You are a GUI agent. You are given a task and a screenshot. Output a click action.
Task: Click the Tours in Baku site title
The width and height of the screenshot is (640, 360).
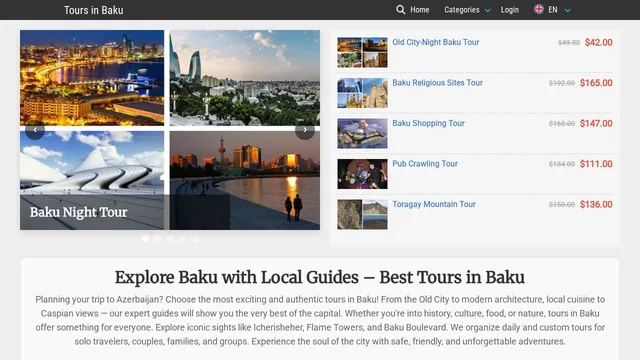coord(93,10)
